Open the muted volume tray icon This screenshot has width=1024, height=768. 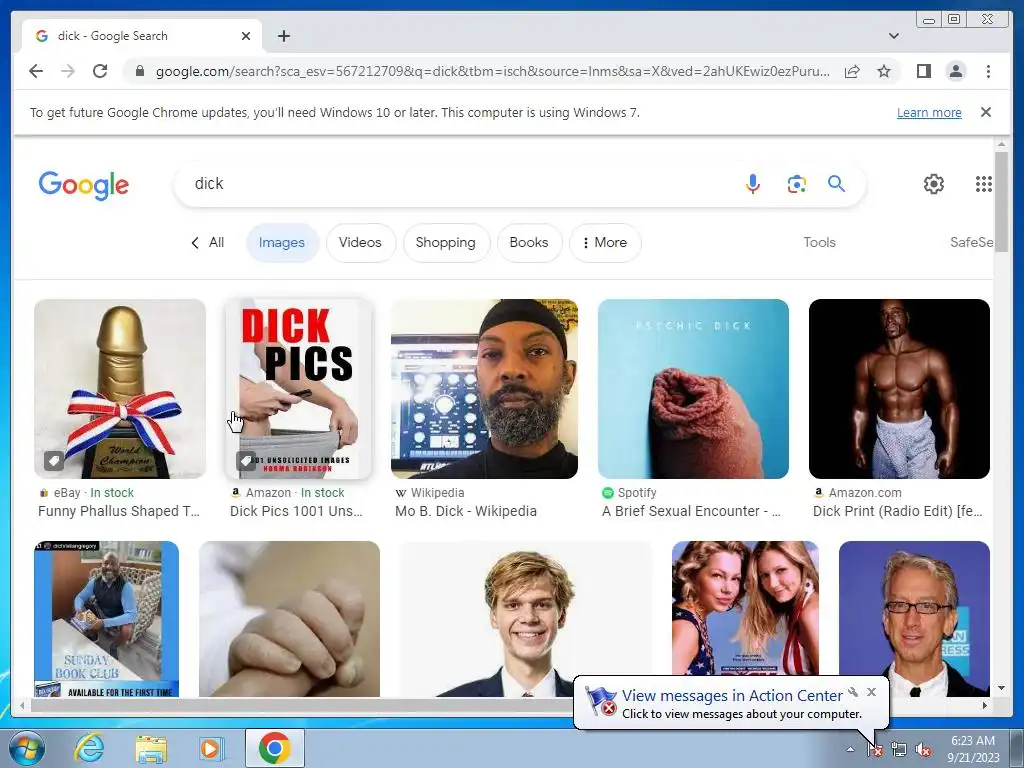click(x=923, y=750)
